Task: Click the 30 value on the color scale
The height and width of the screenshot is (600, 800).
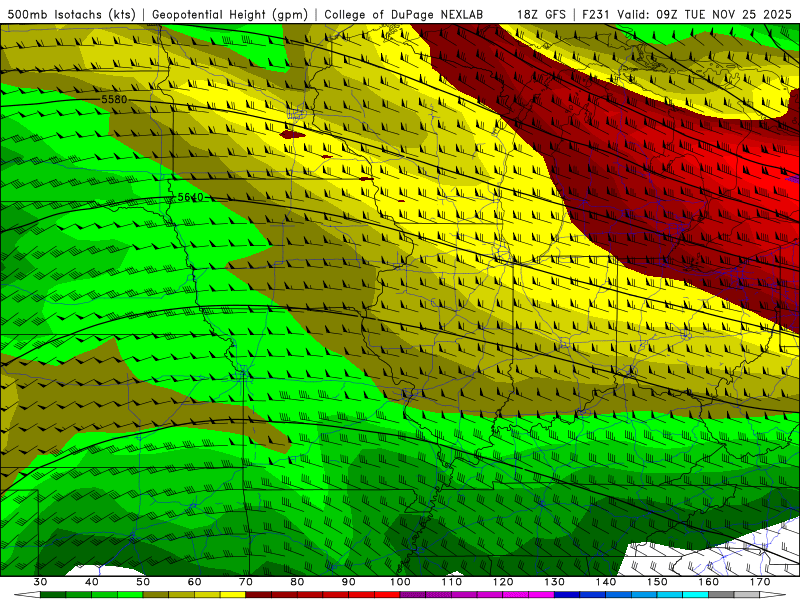Action: tap(40, 582)
